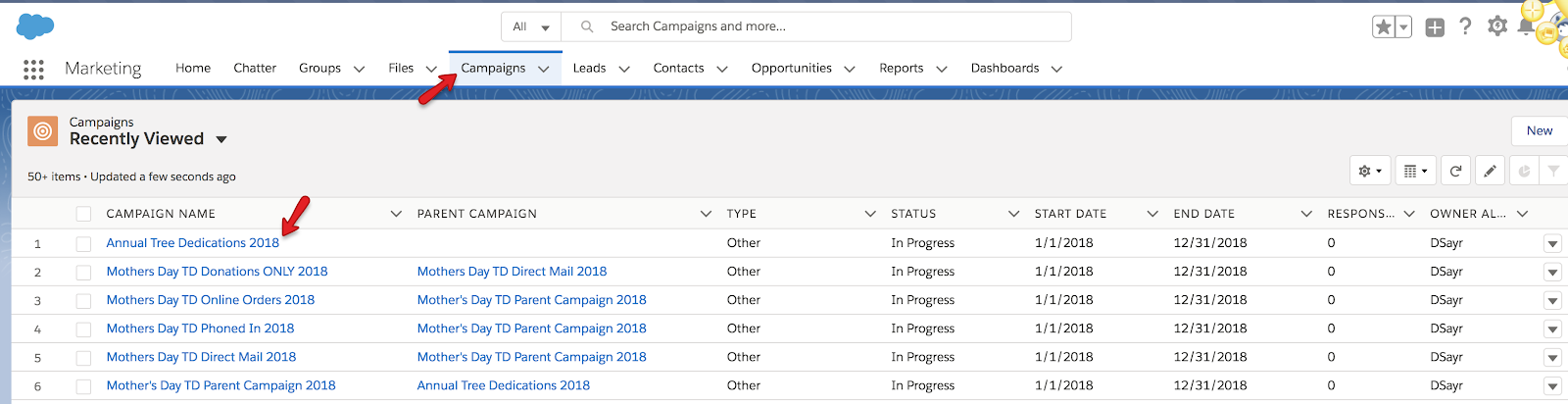Go to the Chatter tab
Screen dimensions: 1568x404
255,68
